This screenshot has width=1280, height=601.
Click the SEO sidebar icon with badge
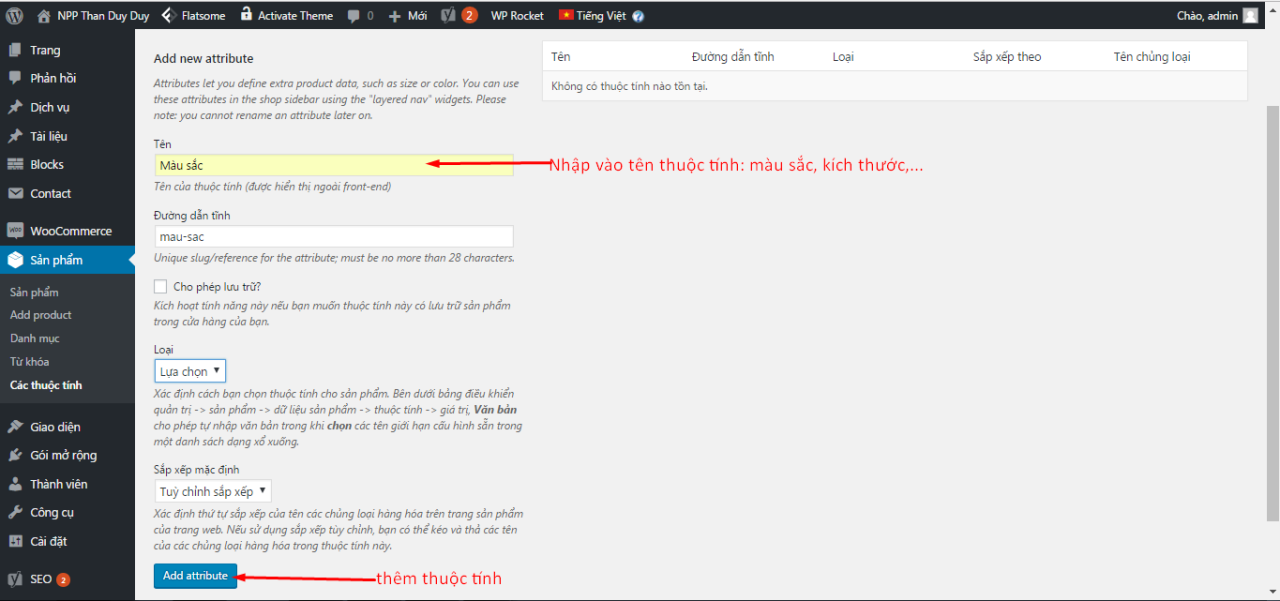[14, 578]
